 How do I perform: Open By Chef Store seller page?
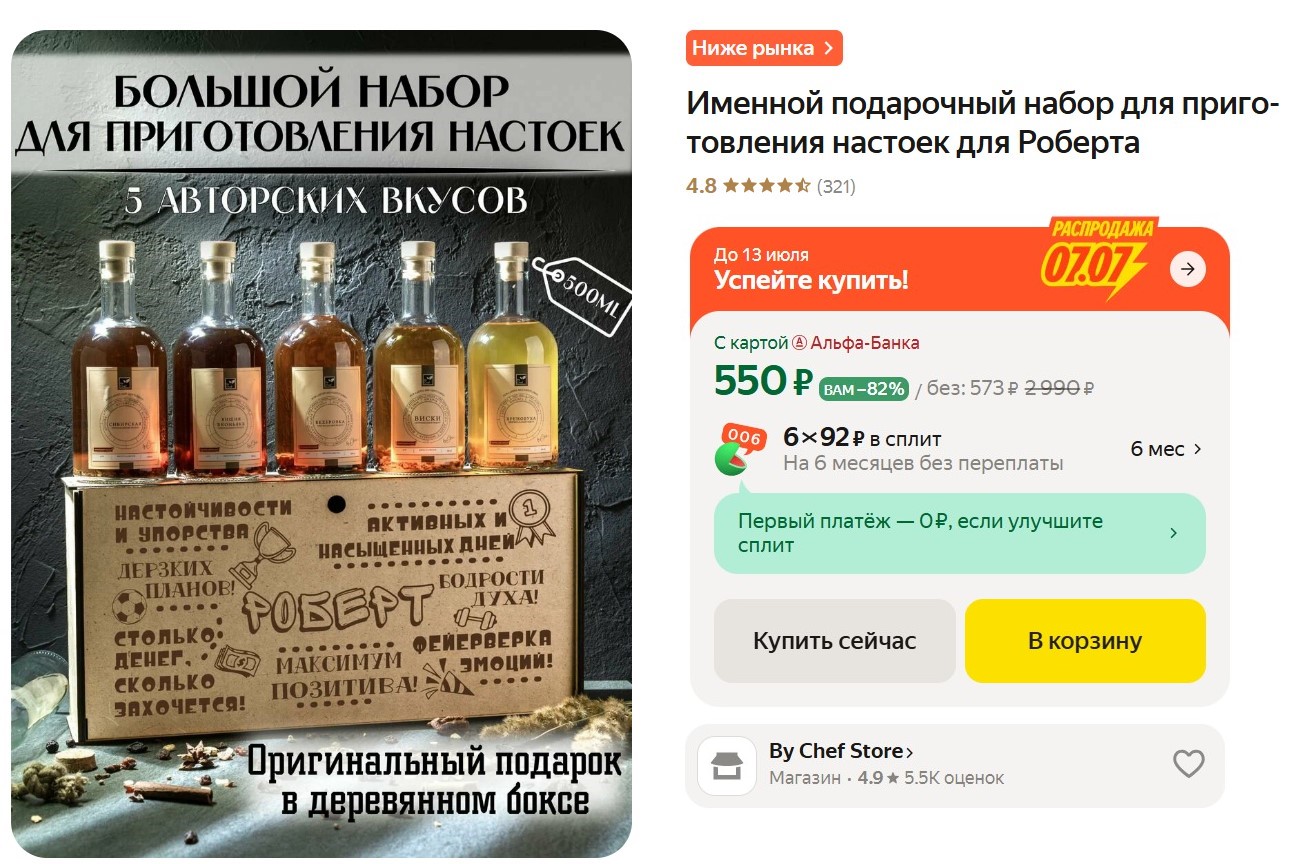coord(841,751)
